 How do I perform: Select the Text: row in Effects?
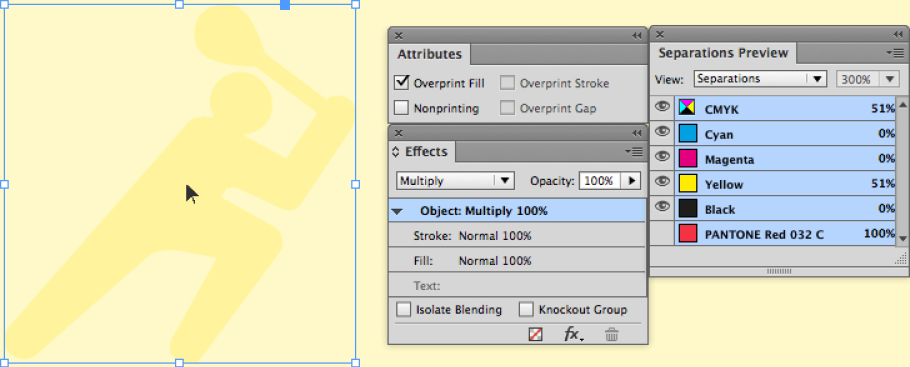click(x=517, y=285)
